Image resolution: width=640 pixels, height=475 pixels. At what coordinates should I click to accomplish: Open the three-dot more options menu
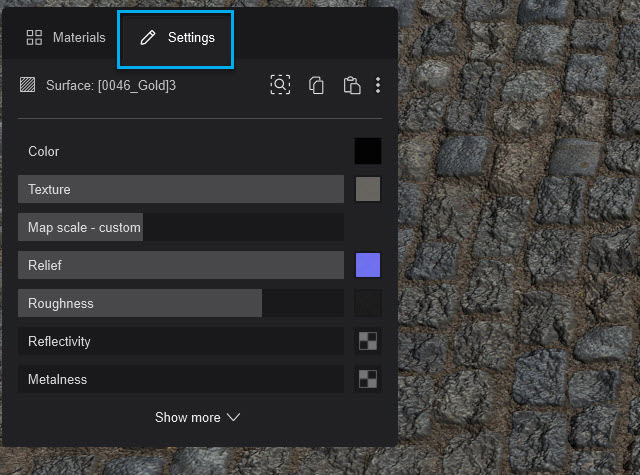tap(378, 85)
